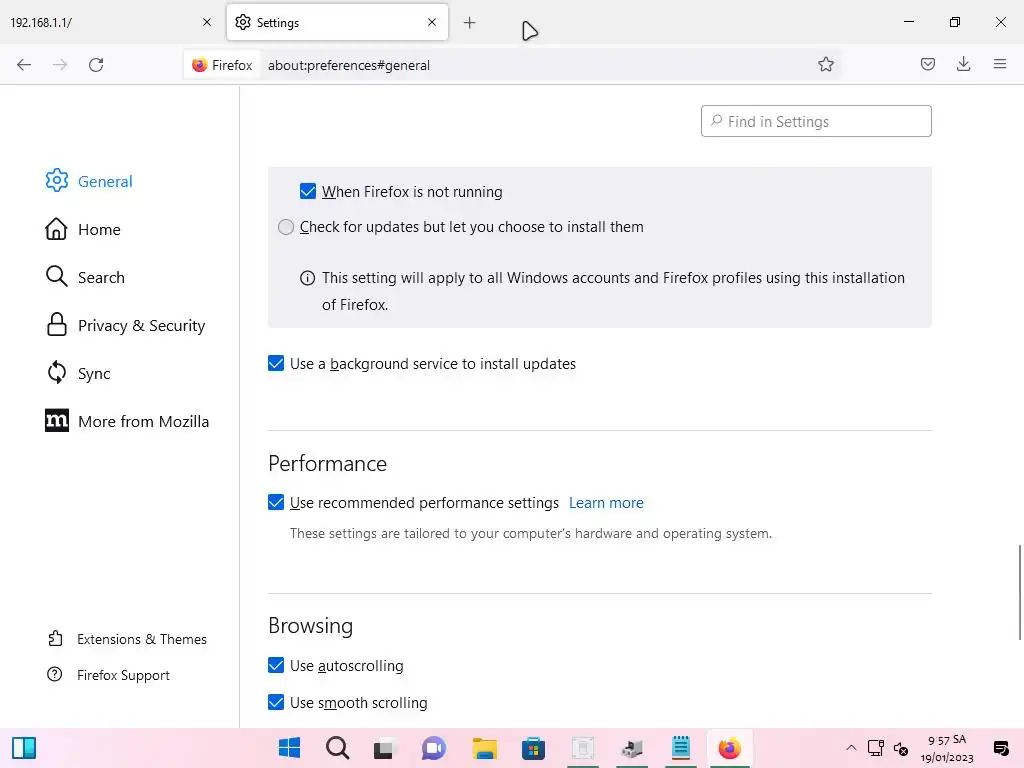
Task: Open the Downloads panel icon
Action: [963, 64]
